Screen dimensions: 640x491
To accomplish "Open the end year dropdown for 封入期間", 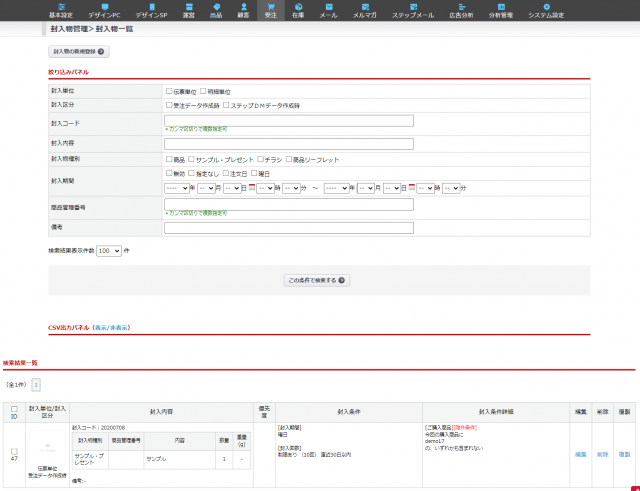I will pyautogui.click(x=335, y=188).
